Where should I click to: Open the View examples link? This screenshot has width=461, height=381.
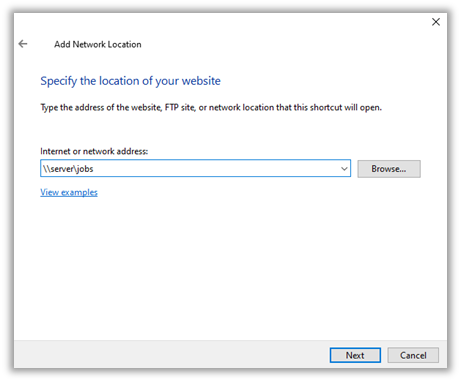click(x=69, y=192)
